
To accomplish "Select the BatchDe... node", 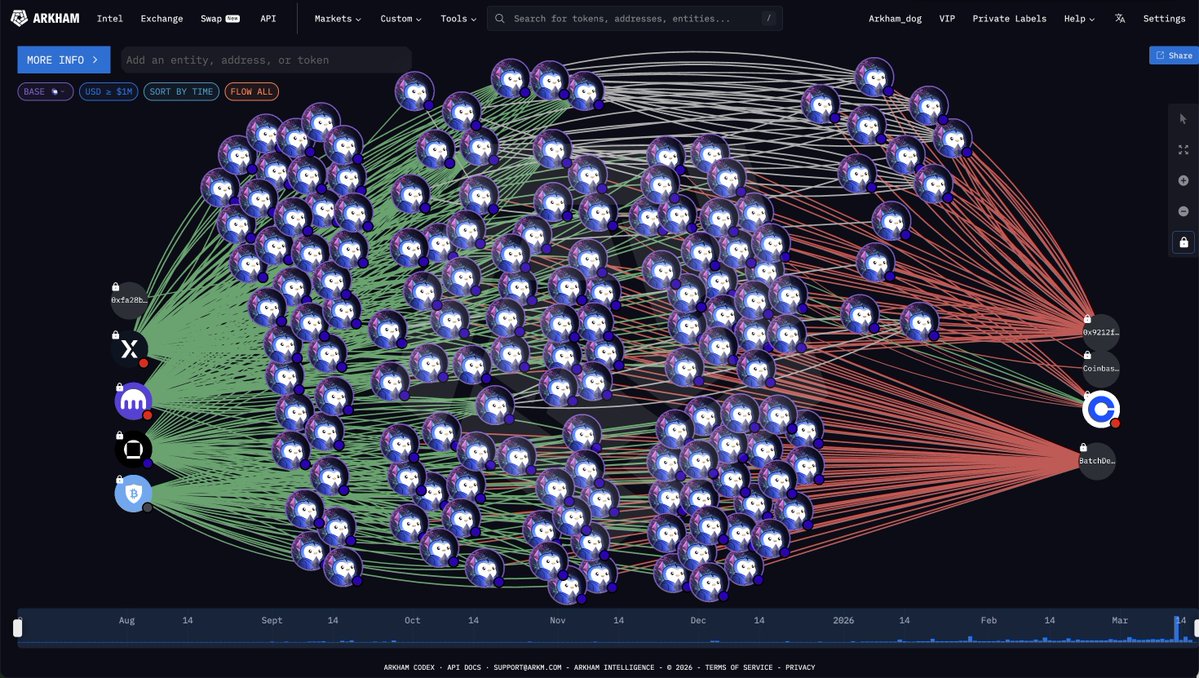I will 1097,461.
